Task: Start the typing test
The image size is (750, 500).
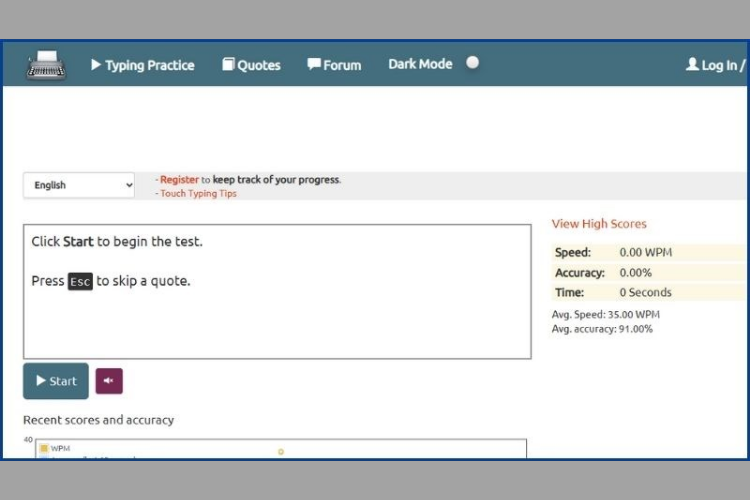Action: pos(56,381)
